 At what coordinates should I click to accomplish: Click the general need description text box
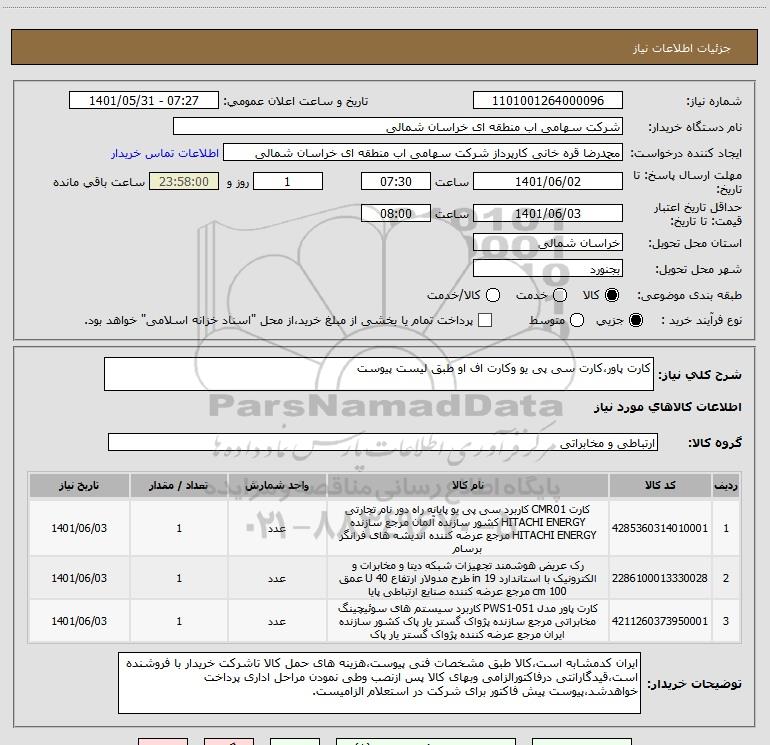[x=379, y=374]
